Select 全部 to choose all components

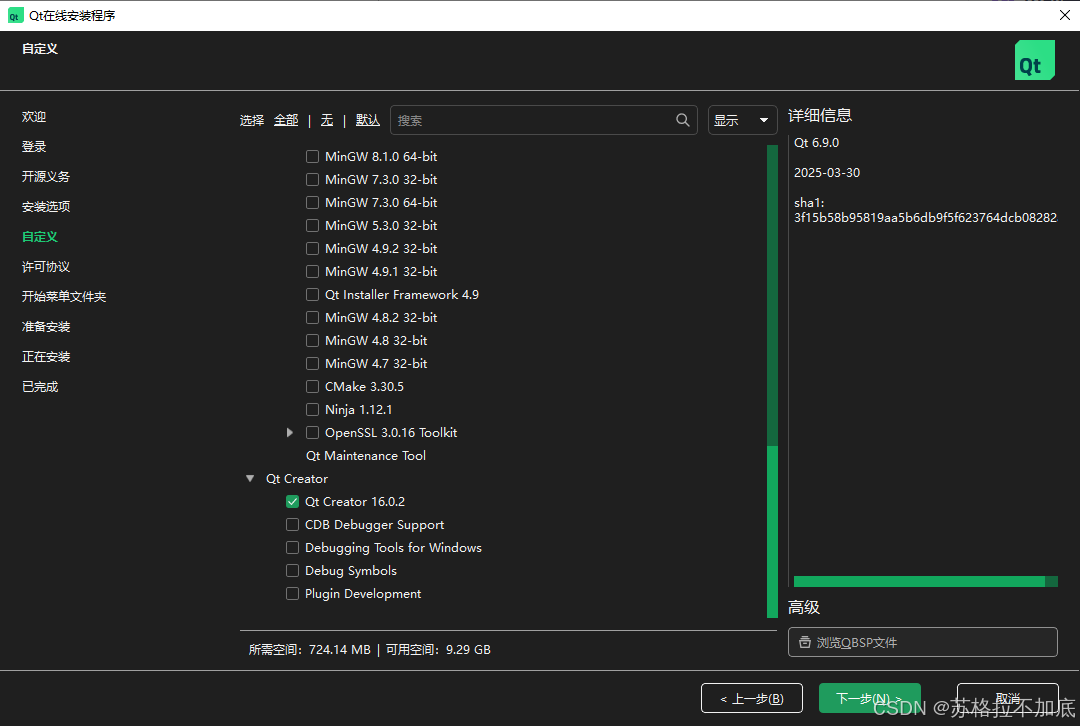coord(286,120)
